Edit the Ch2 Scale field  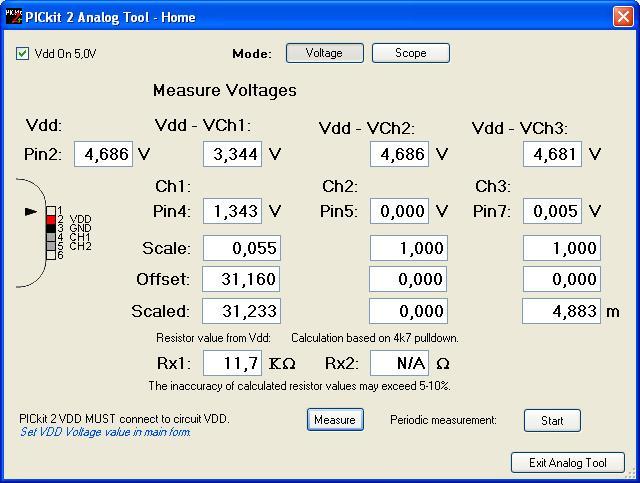tap(409, 248)
